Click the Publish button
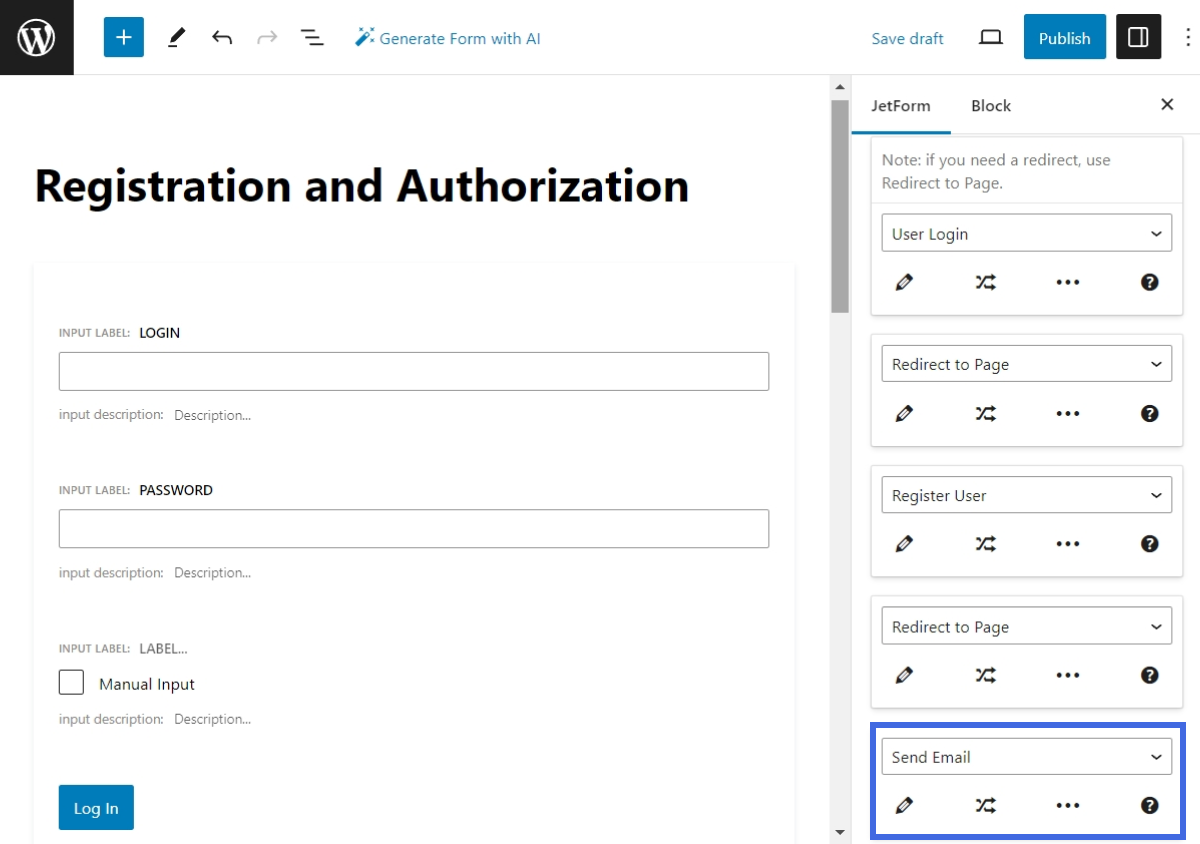 tap(1064, 38)
